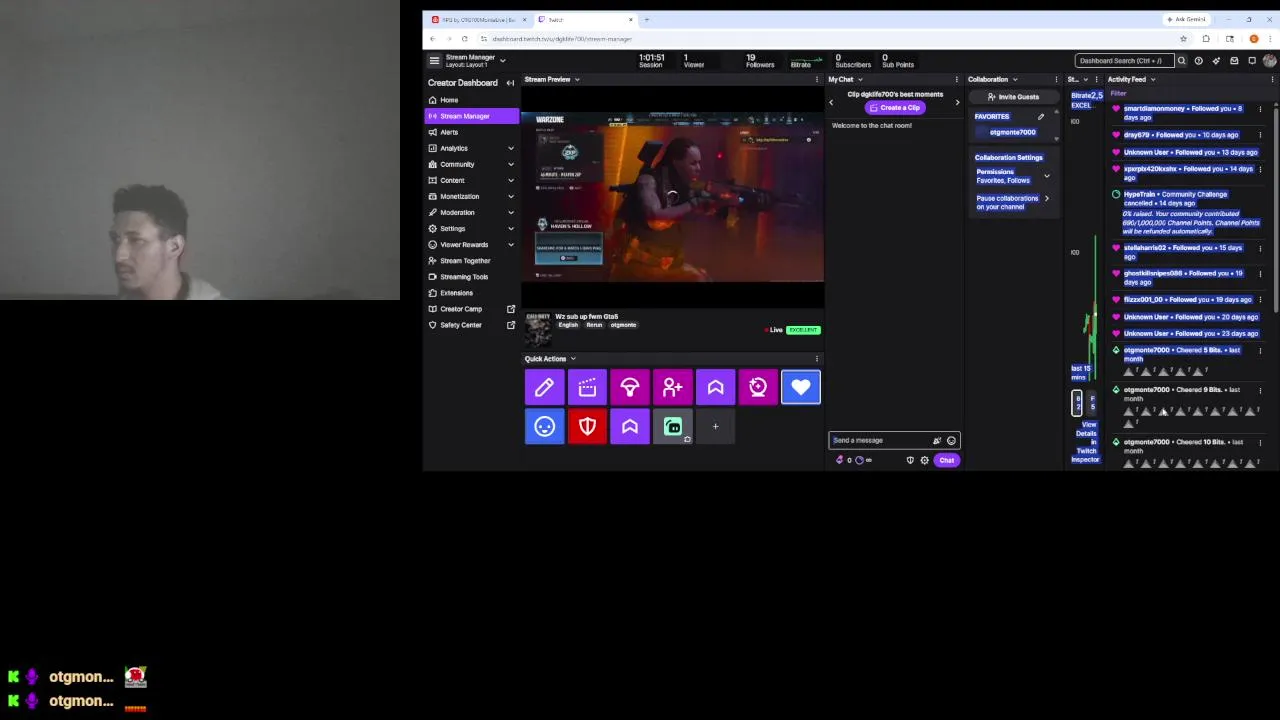Click the Create a Clip button
The height and width of the screenshot is (720, 1280).
(x=895, y=108)
